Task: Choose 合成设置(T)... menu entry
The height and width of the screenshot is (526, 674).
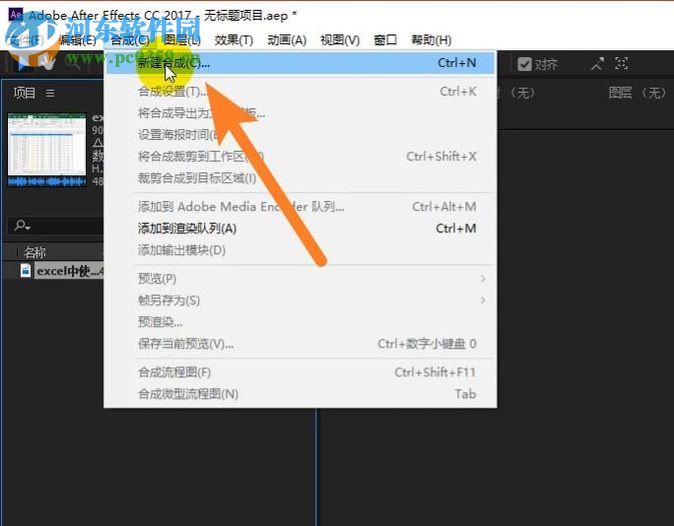Action: (300, 91)
